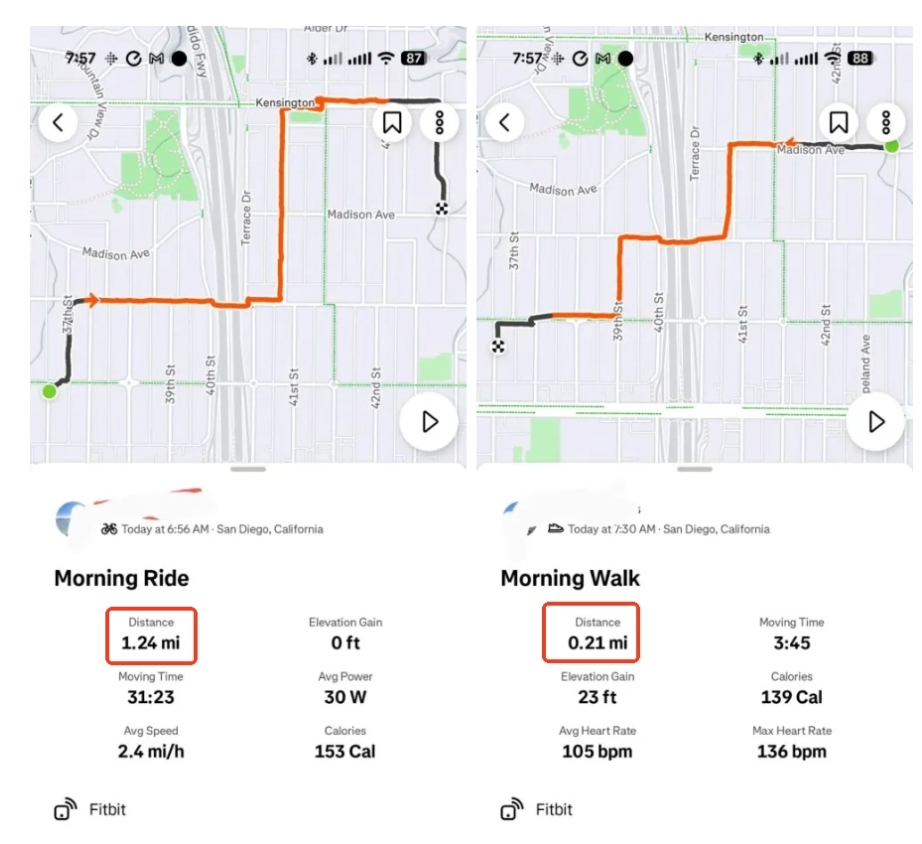922x844 pixels.
Task: Tap the battery indicator showing 87
Action: click(414, 59)
